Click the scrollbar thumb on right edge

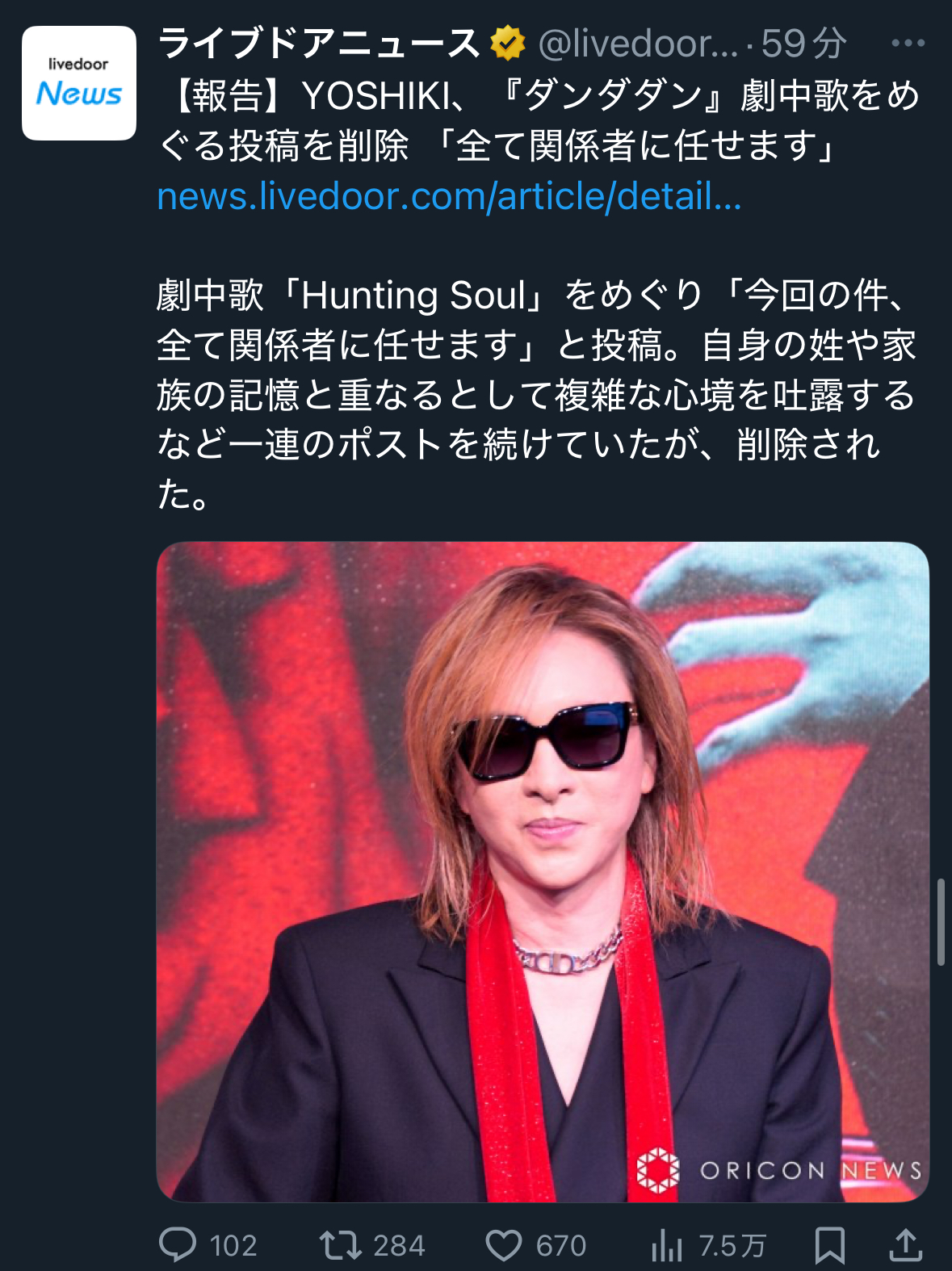pyautogui.click(x=941, y=922)
